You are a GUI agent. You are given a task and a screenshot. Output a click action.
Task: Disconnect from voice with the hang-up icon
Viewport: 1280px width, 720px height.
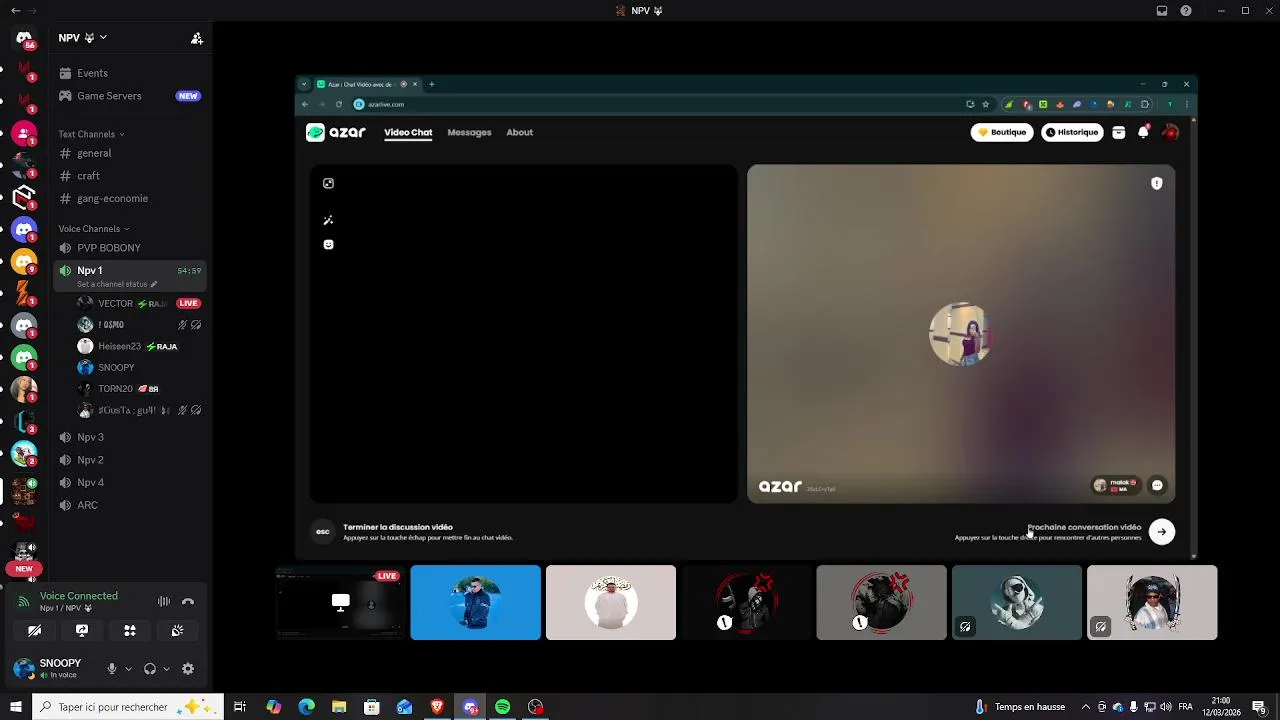(187, 602)
